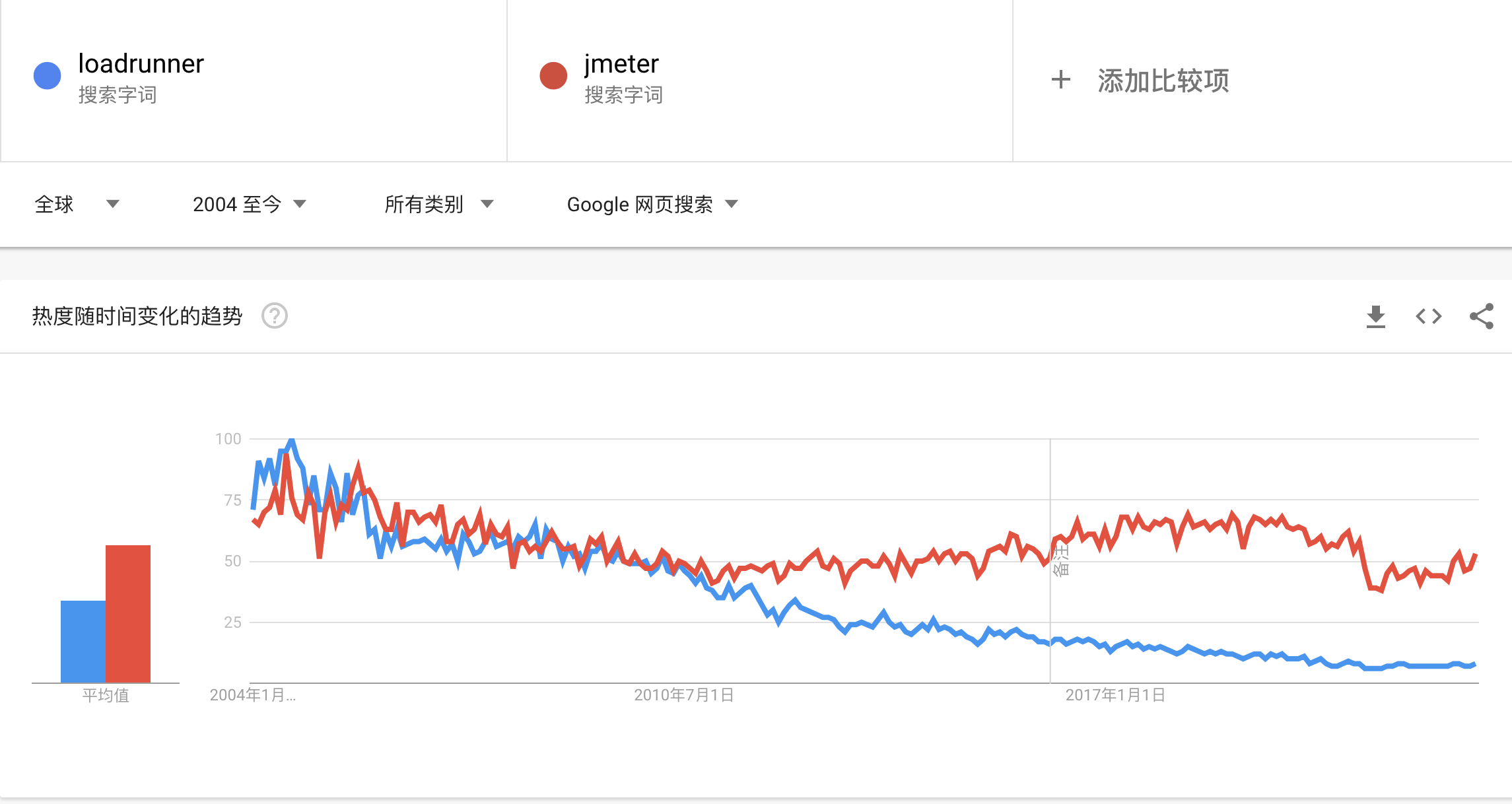Click the 平均值 label under bars
Image resolution: width=1512 pixels, height=804 pixels.
pyautogui.click(x=106, y=695)
